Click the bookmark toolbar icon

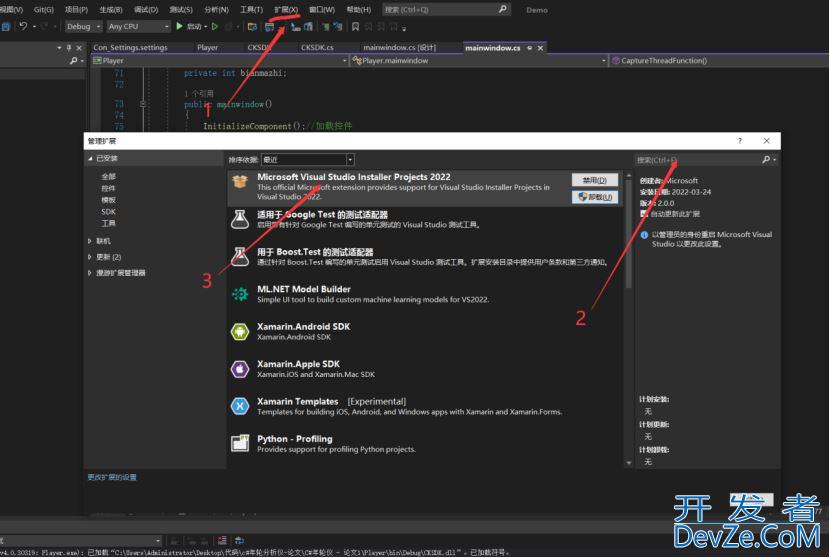pyautogui.click(x=355, y=26)
